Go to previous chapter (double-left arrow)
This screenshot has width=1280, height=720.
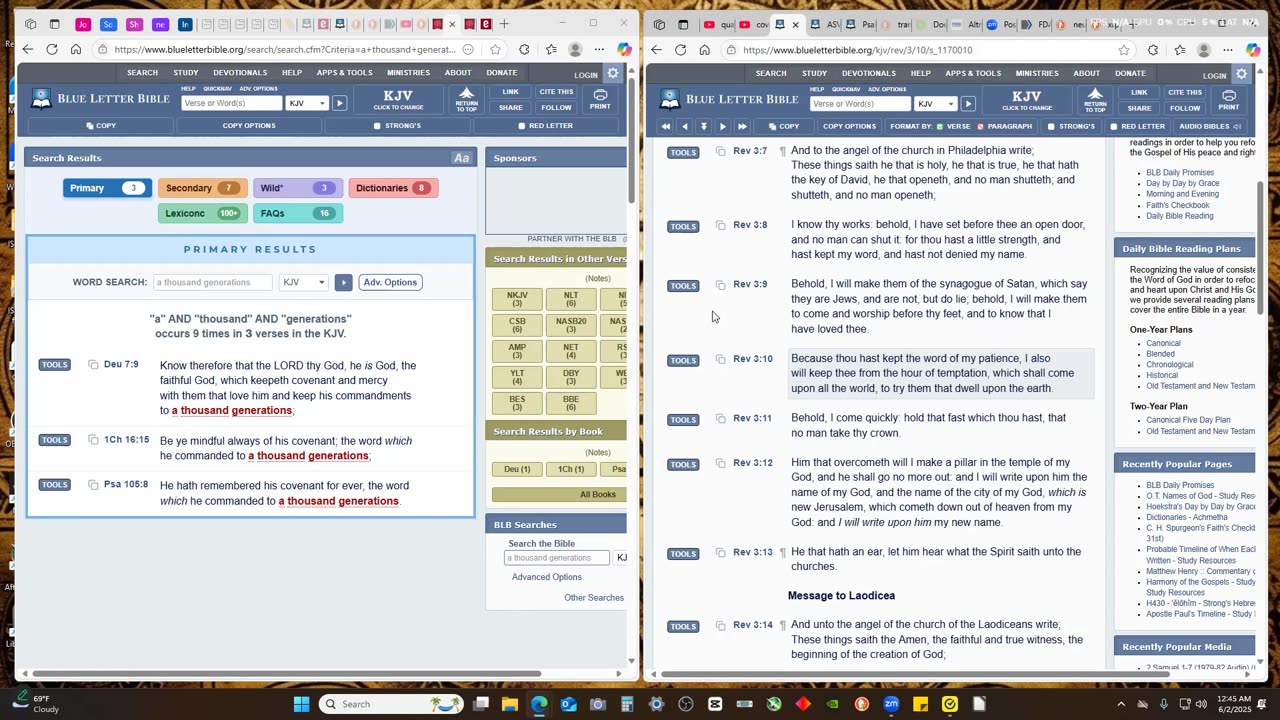point(666,126)
